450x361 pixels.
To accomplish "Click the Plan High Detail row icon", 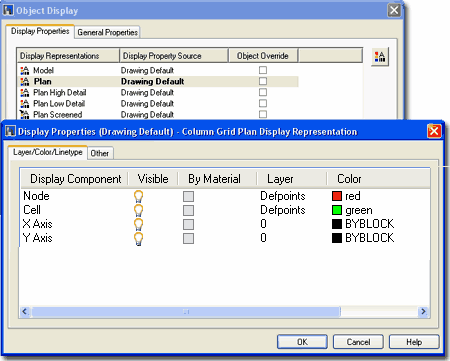I will 25,92.
